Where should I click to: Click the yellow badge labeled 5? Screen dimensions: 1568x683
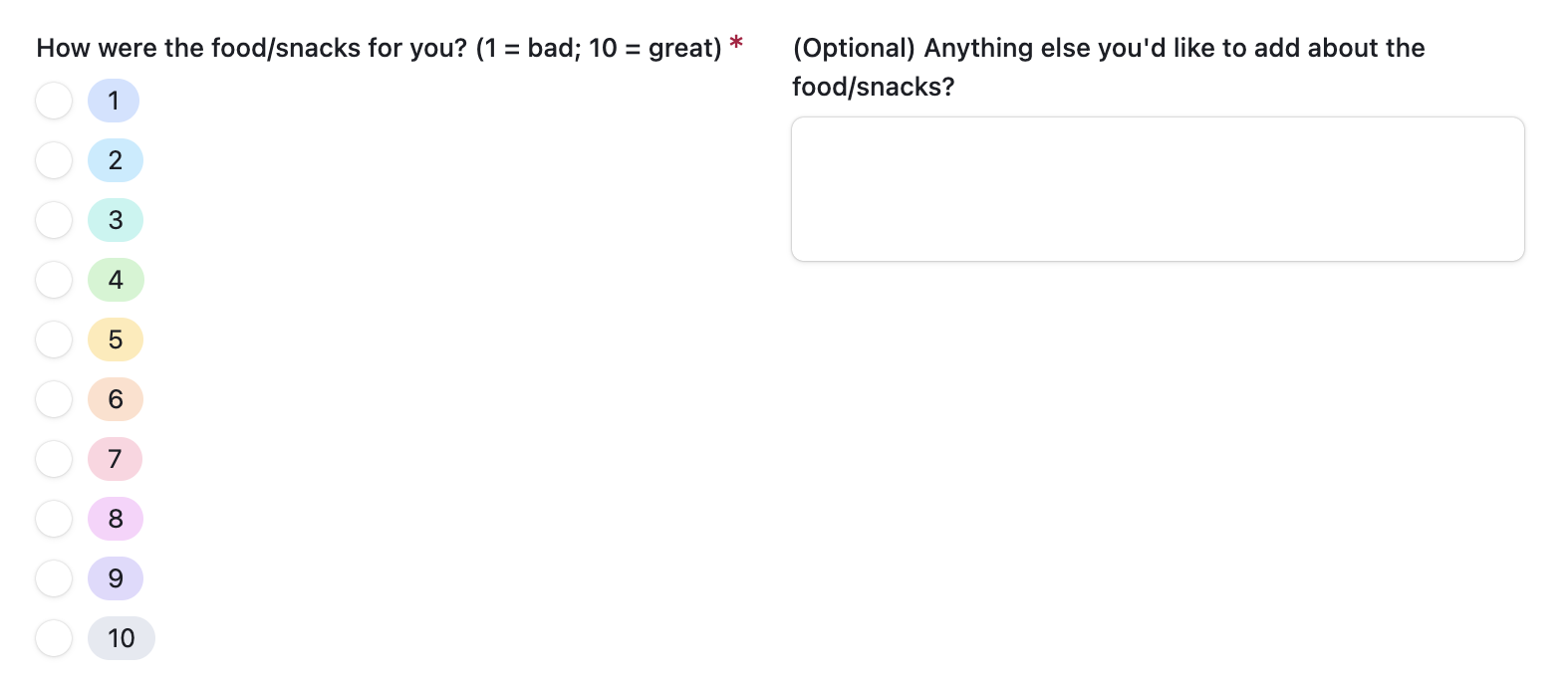point(115,340)
